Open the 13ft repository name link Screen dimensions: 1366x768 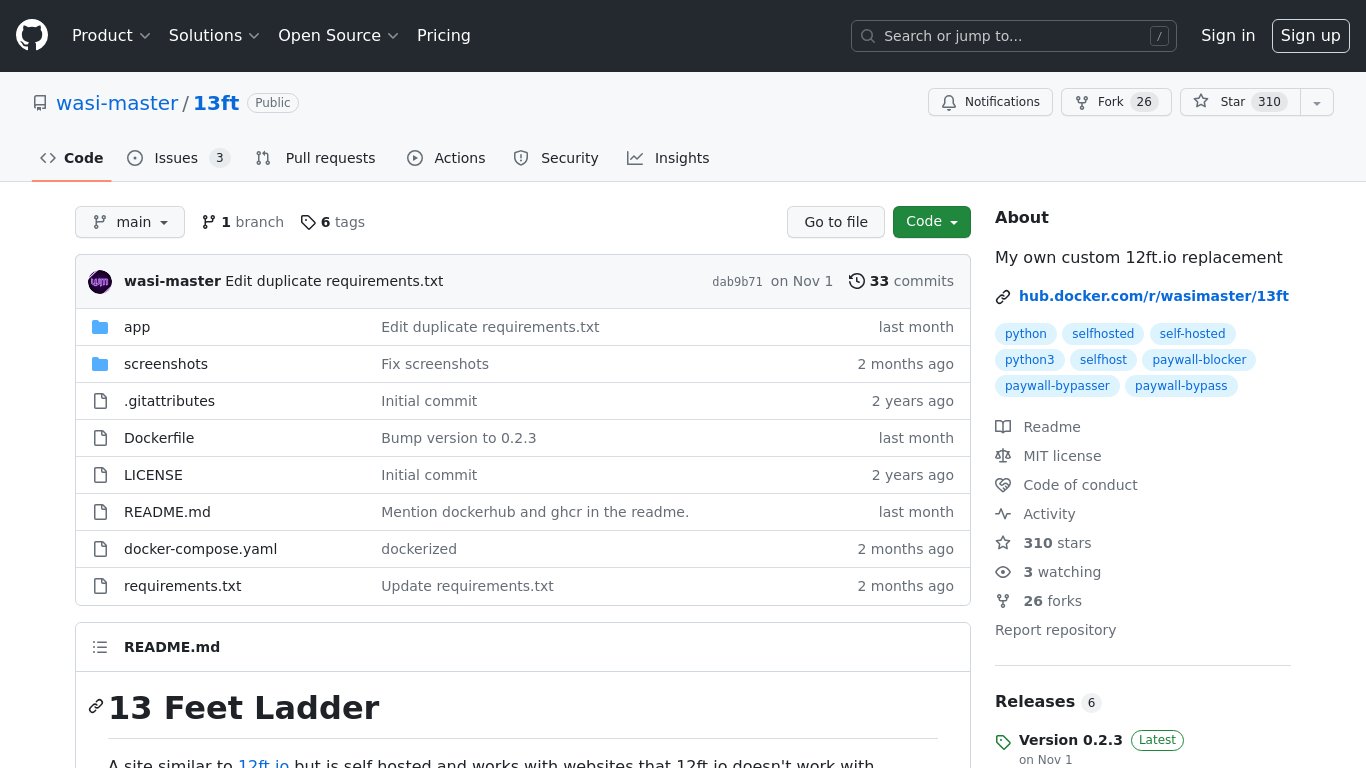[216, 103]
